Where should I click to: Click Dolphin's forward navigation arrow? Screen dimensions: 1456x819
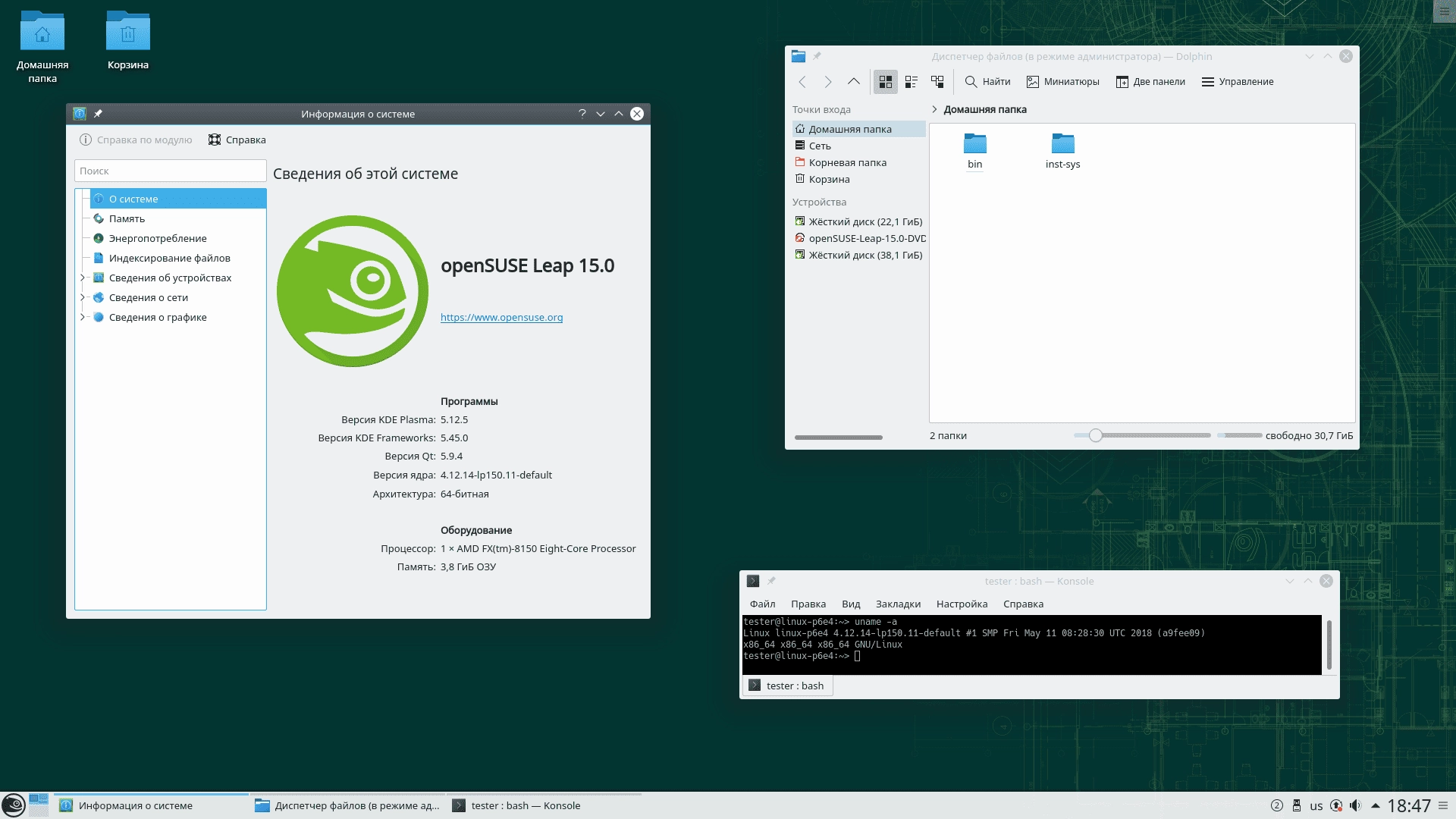coord(828,82)
